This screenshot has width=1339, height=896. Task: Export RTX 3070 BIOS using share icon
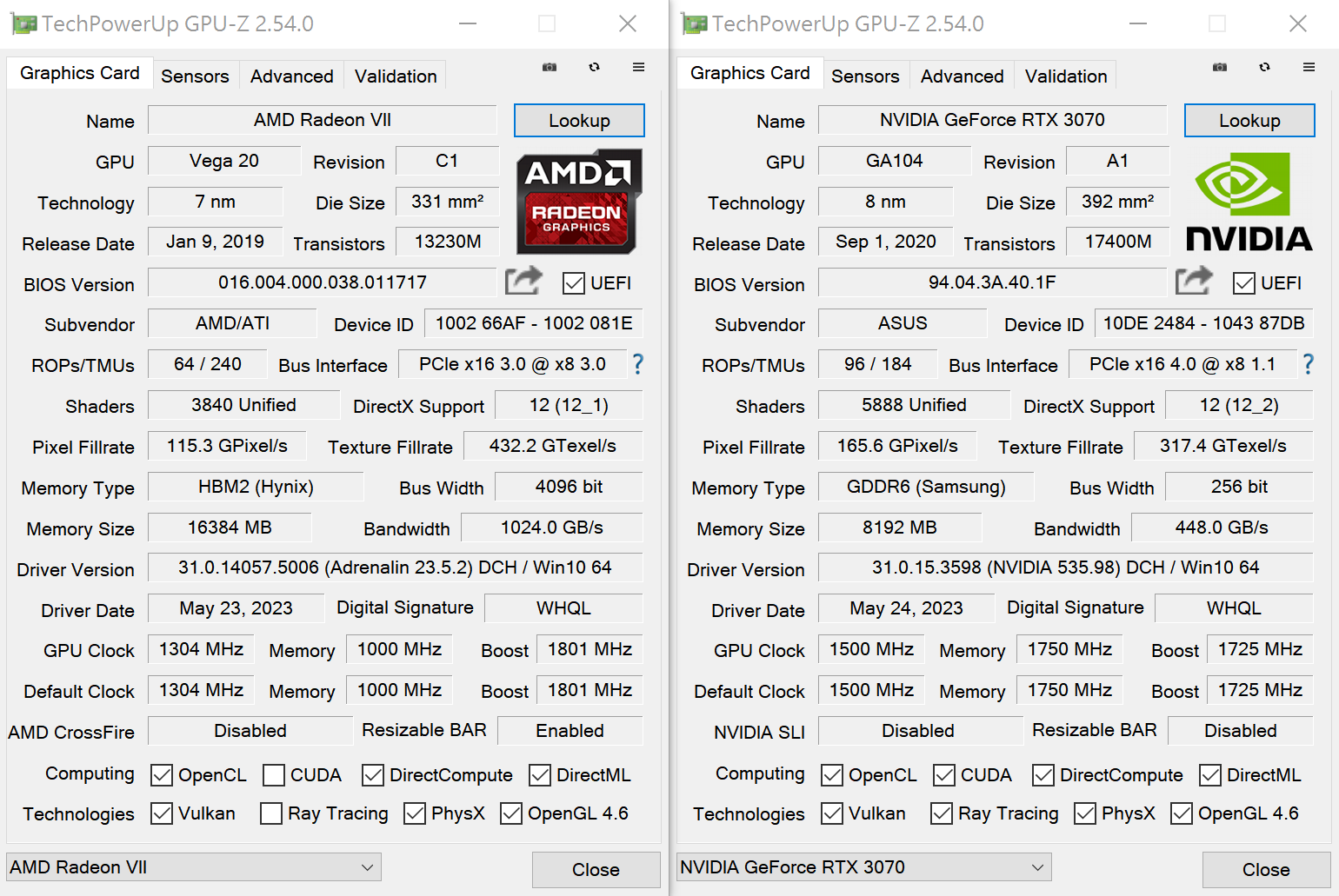click(1193, 282)
